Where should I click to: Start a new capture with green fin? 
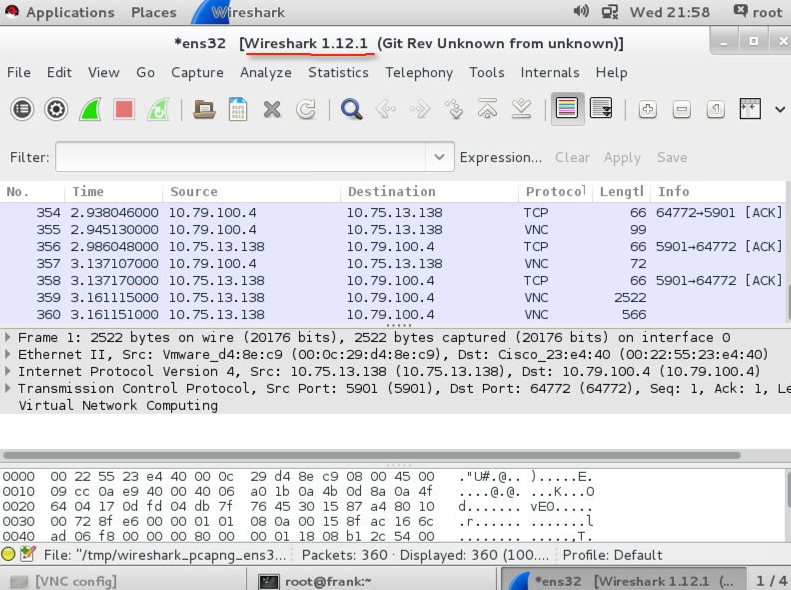(90, 109)
